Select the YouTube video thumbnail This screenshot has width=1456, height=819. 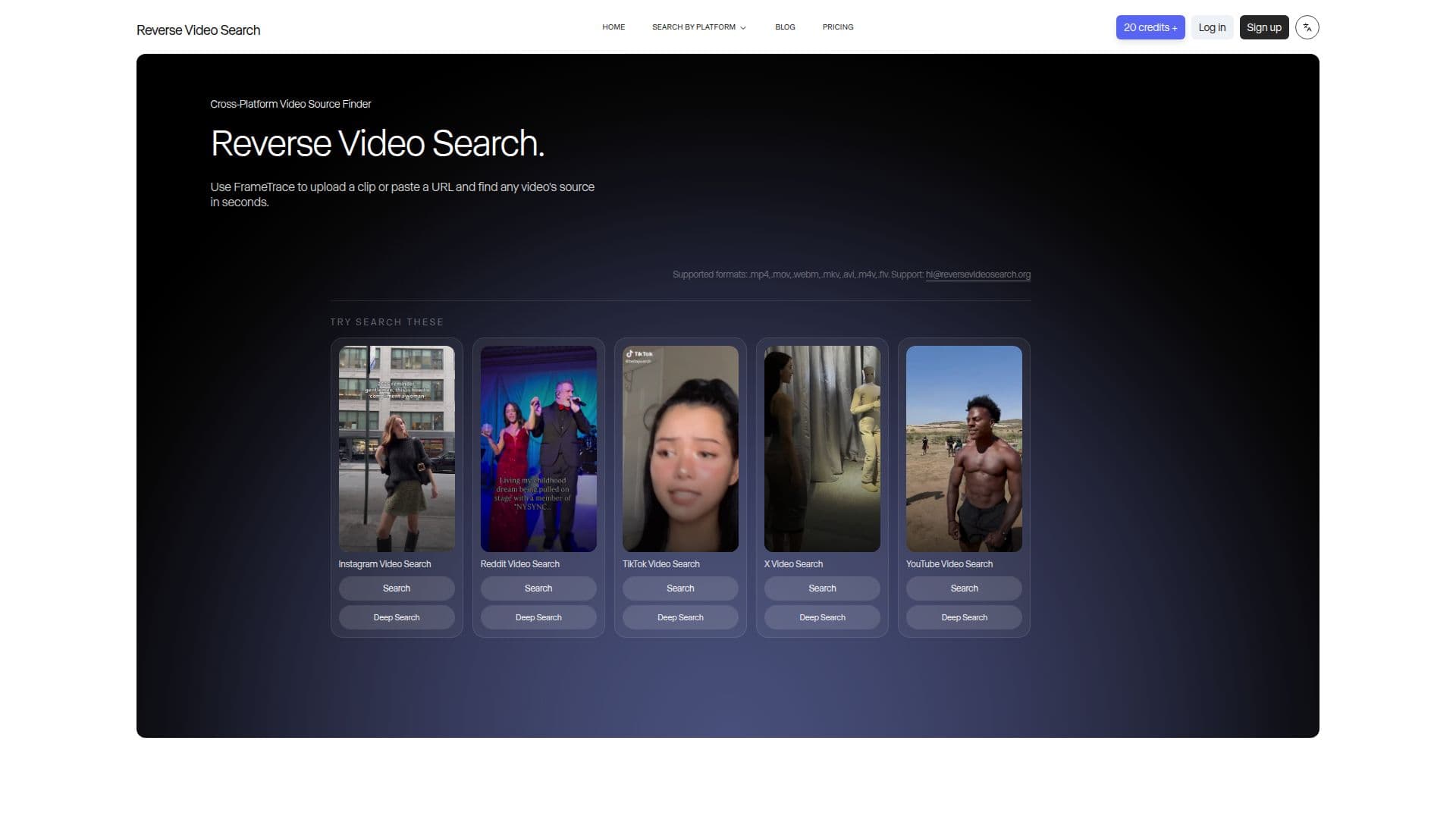pos(964,449)
